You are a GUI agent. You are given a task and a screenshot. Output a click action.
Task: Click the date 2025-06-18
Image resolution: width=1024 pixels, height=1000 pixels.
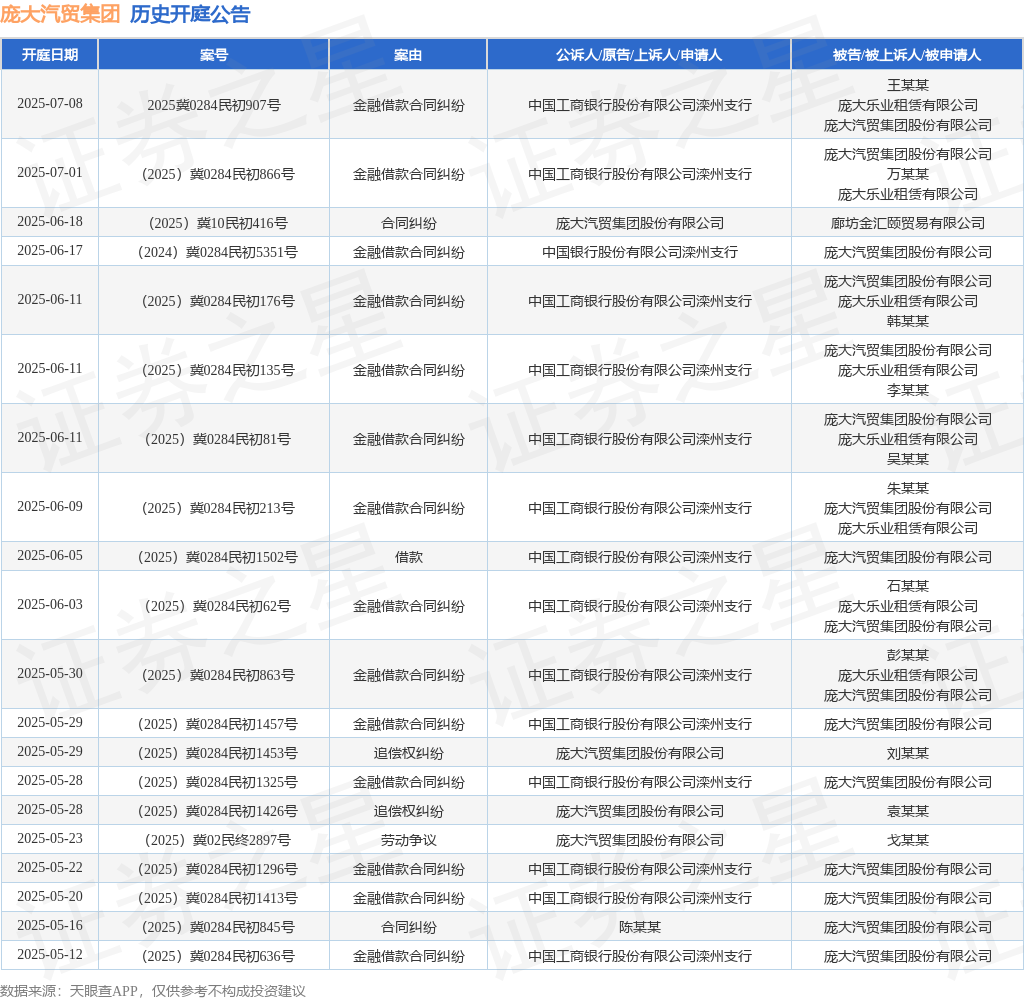point(50,221)
